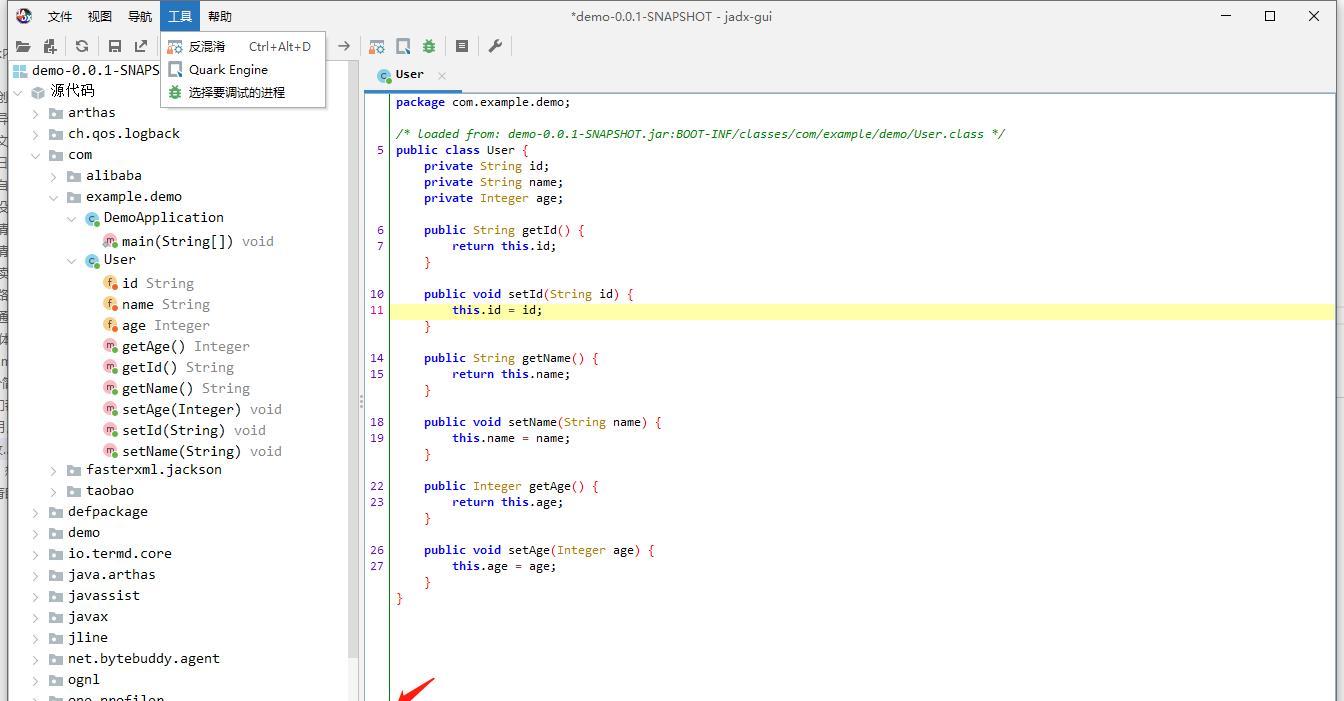Open the 文件 menu
The width and height of the screenshot is (1344, 701).
tap(60, 16)
